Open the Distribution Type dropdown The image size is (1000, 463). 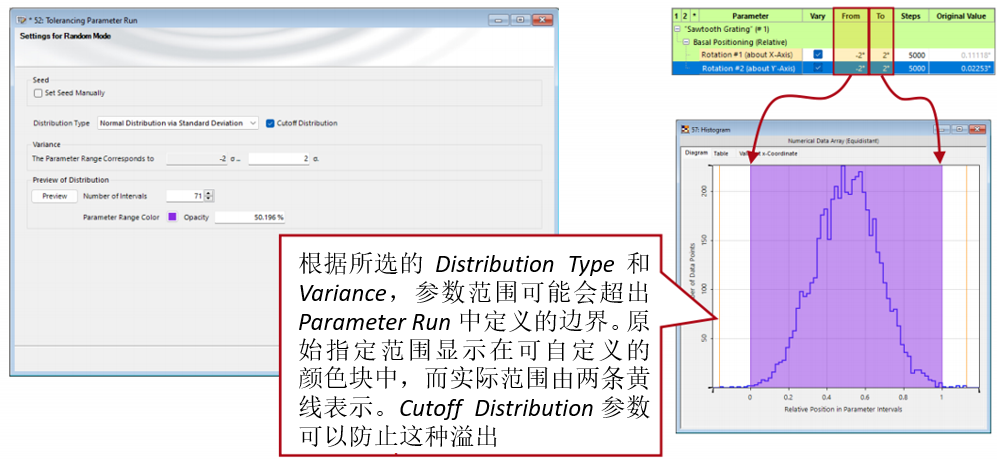tap(178, 123)
